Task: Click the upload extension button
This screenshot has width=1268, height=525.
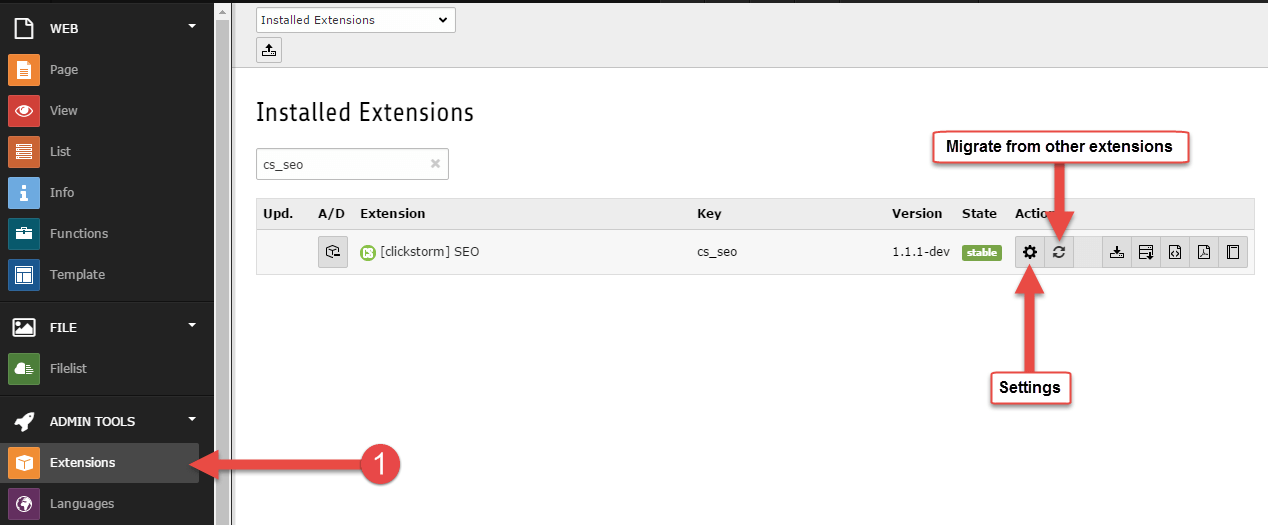Action: pos(269,49)
